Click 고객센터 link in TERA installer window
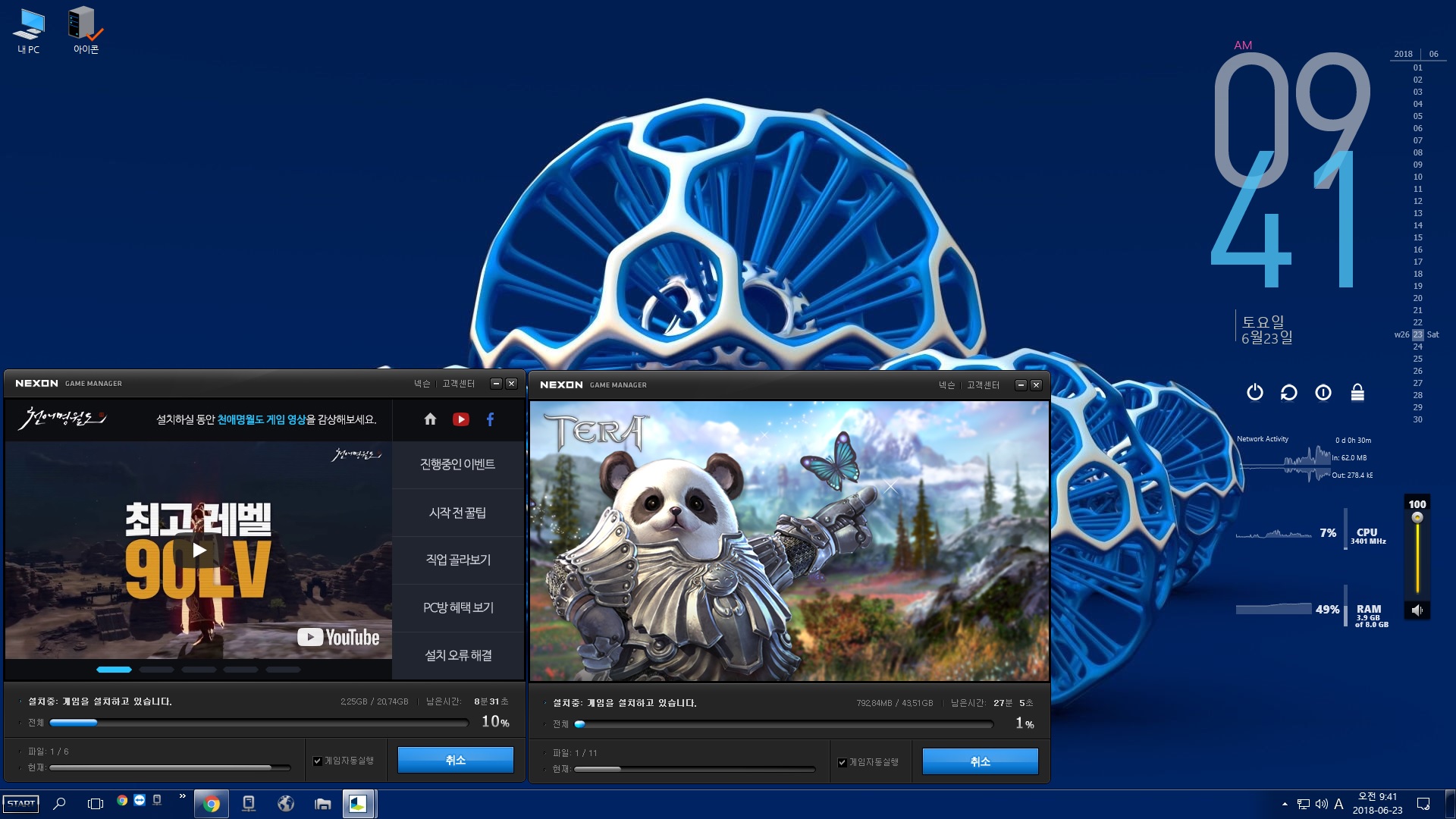Image resolution: width=1456 pixels, height=819 pixels. tap(983, 385)
